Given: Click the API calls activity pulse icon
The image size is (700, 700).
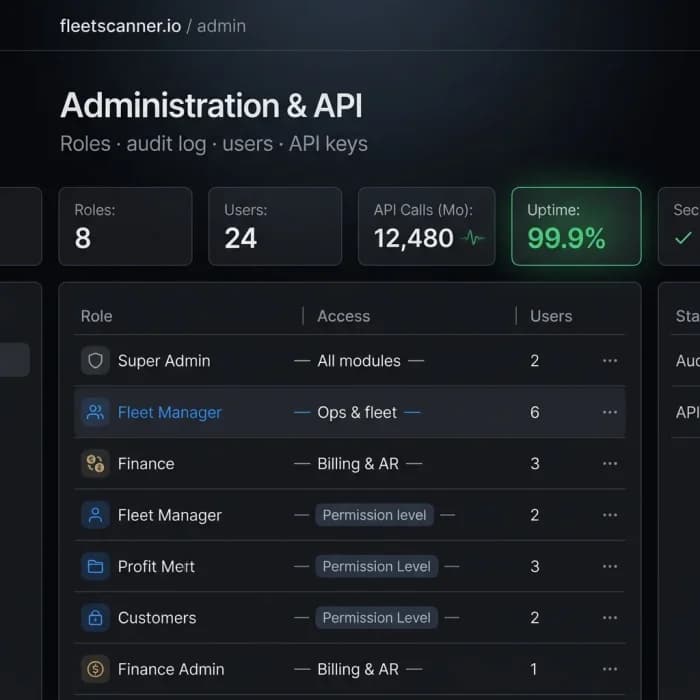Looking at the screenshot, I should point(474,238).
